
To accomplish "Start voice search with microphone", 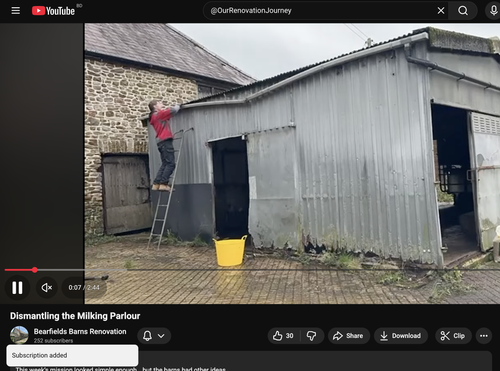I will point(493,11).
